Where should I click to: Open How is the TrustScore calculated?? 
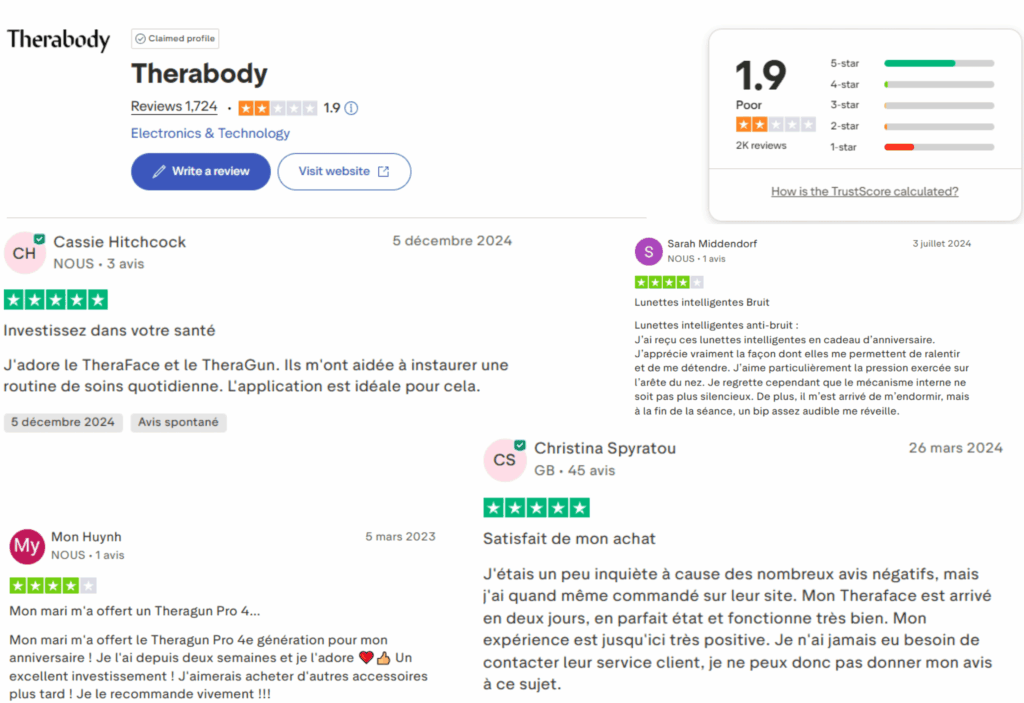pos(864,191)
